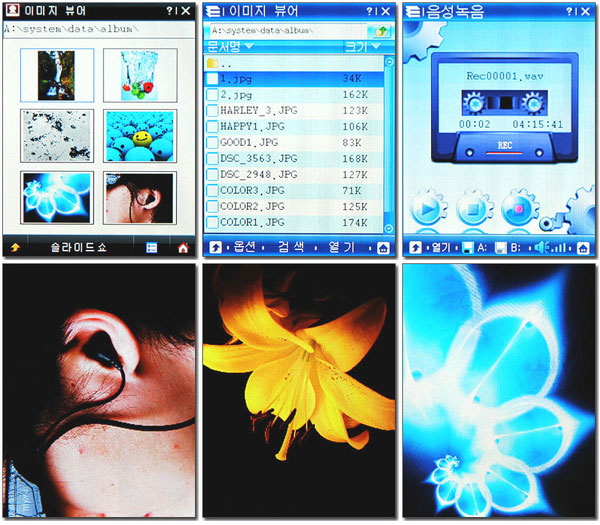Click the REC label on the cassette
600x525 pixels.
click(x=505, y=146)
